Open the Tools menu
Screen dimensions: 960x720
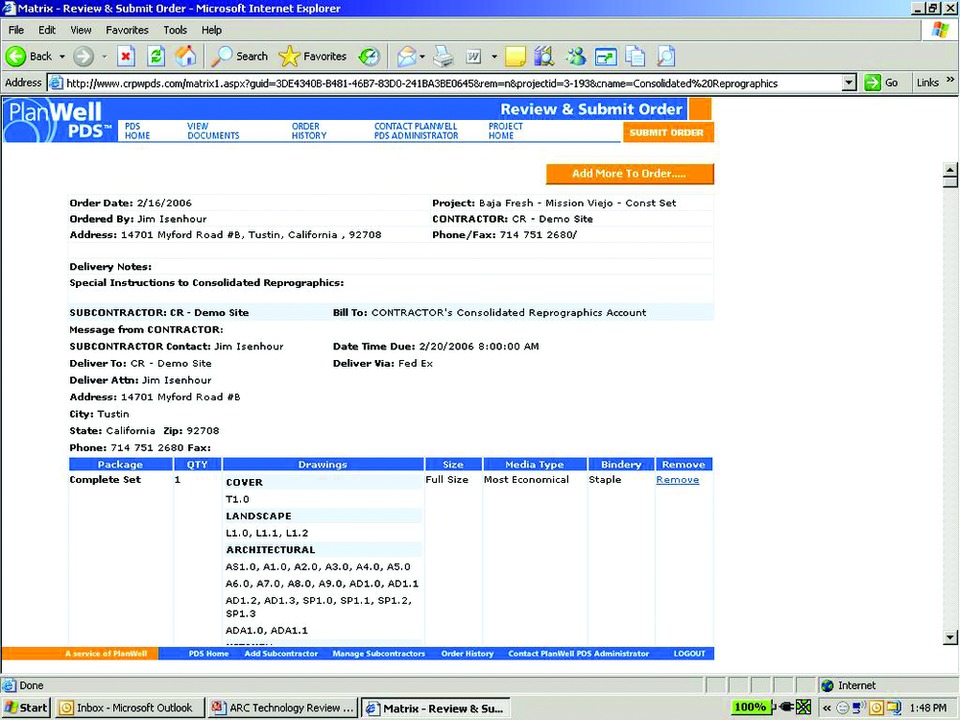click(174, 30)
